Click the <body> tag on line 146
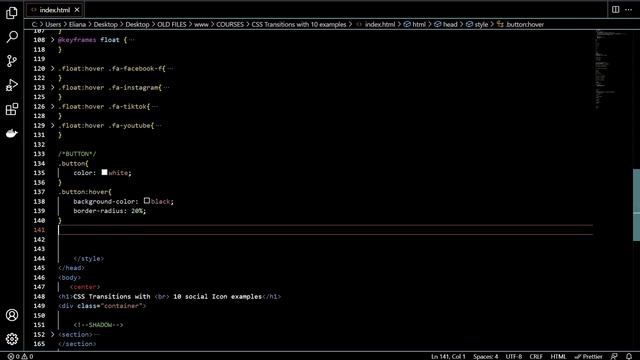640x360 pixels. click(69, 278)
